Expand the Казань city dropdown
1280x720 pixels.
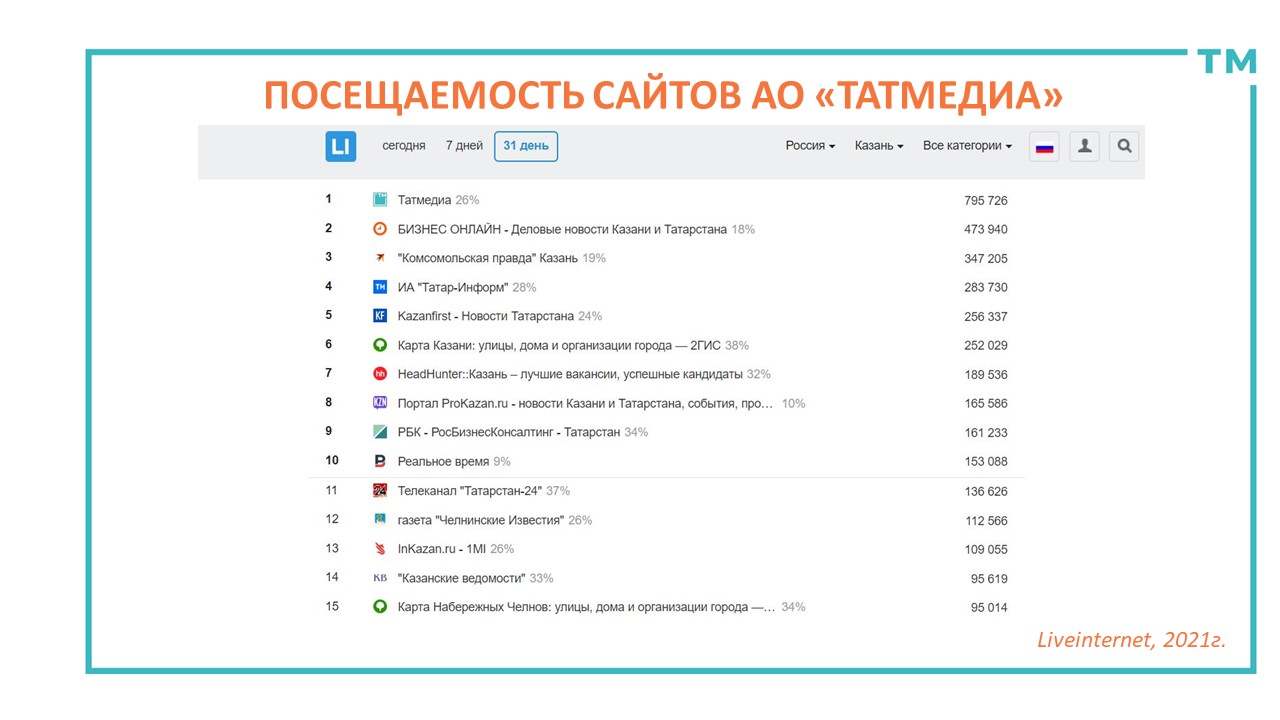pos(879,146)
